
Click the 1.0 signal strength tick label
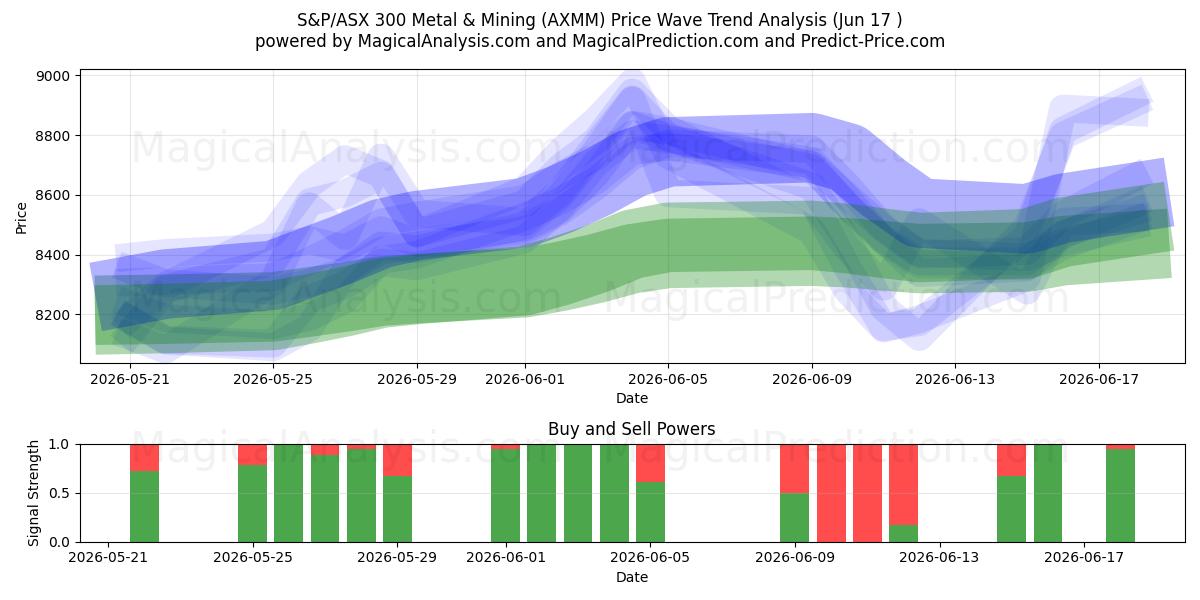[60, 444]
